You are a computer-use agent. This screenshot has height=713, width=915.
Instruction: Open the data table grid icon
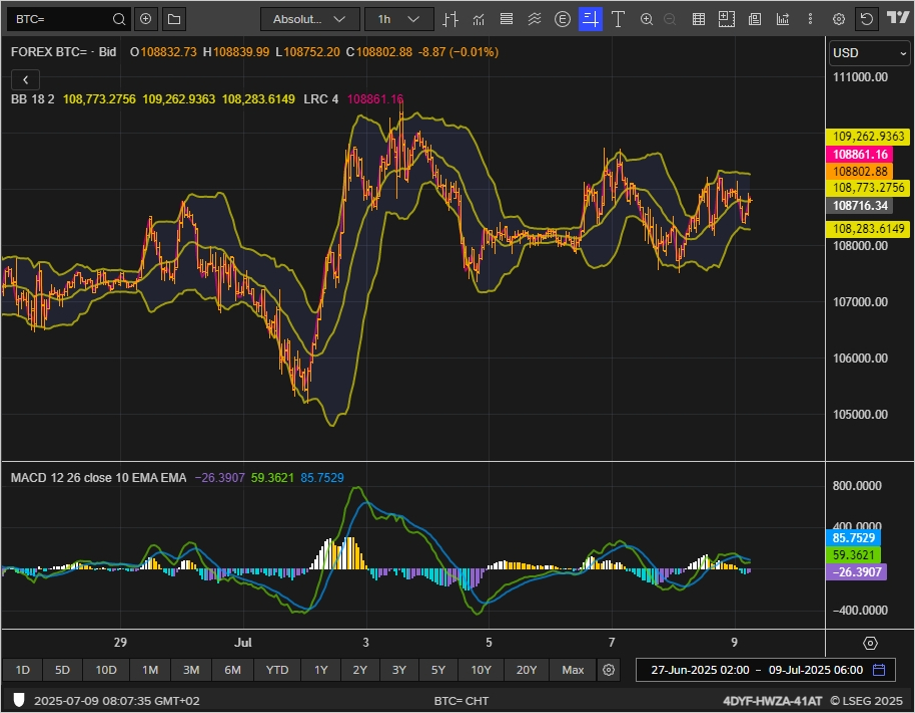click(x=699, y=19)
